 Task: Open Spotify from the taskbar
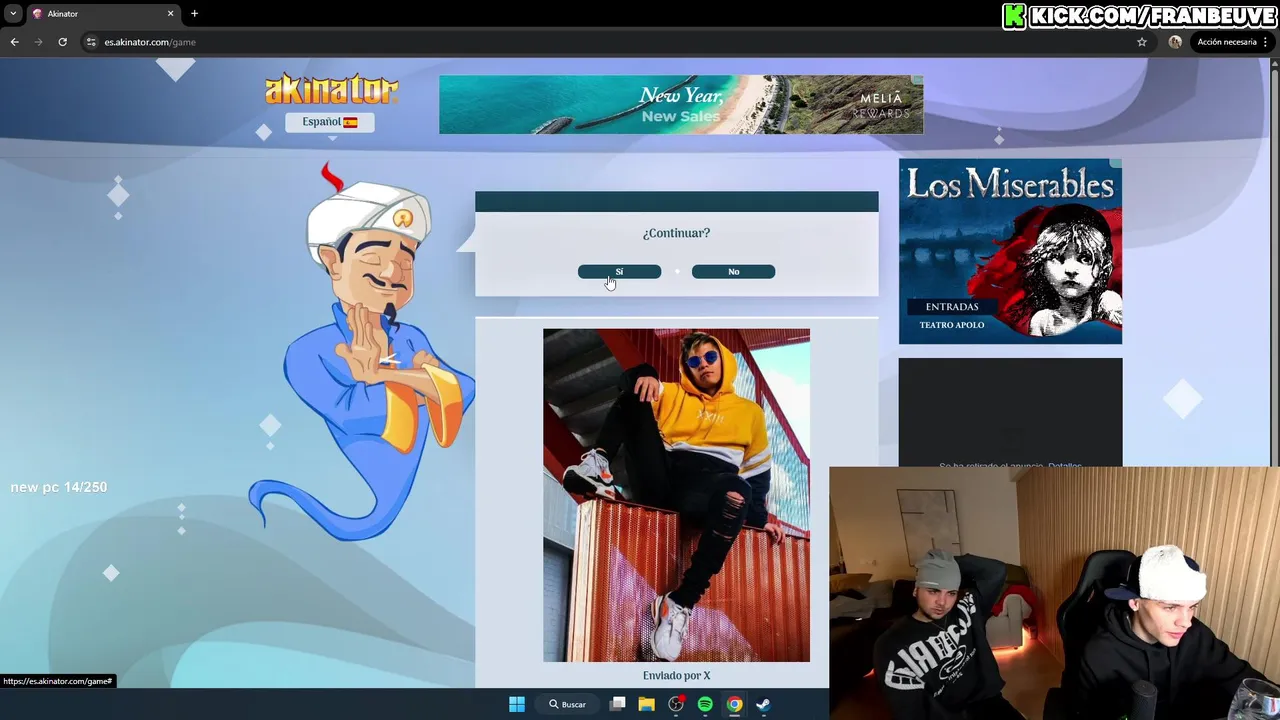point(705,704)
